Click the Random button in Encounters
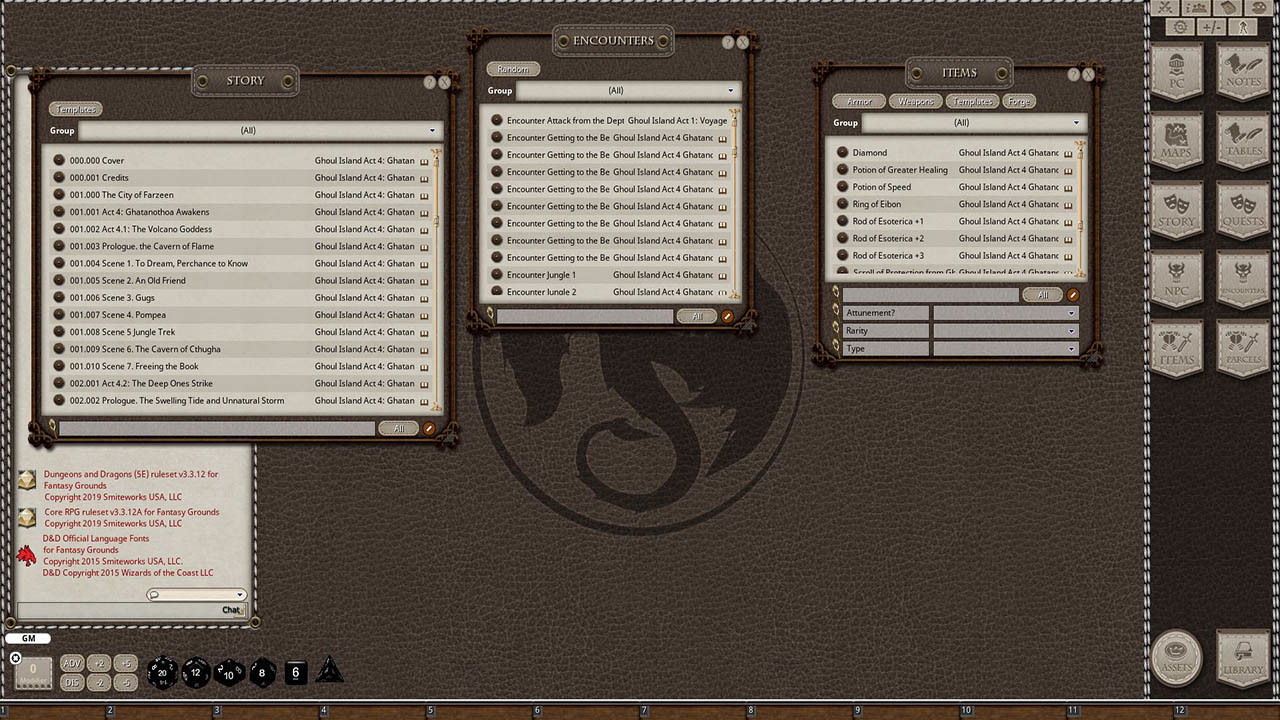The image size is (1280, 720). pos(513,68)
